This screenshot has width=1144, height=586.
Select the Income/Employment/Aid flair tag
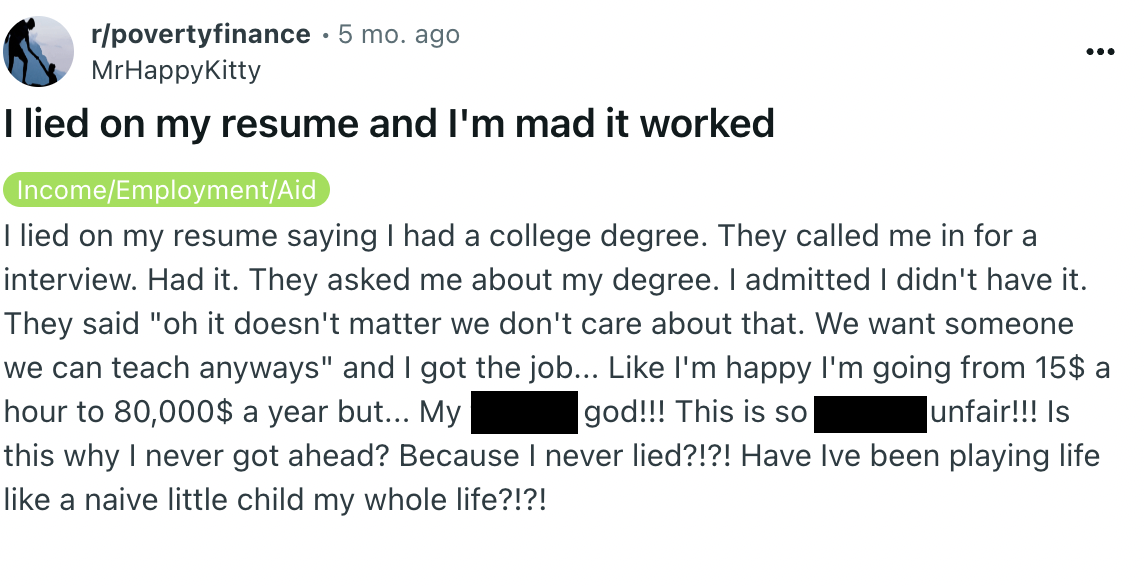[167, 188]
